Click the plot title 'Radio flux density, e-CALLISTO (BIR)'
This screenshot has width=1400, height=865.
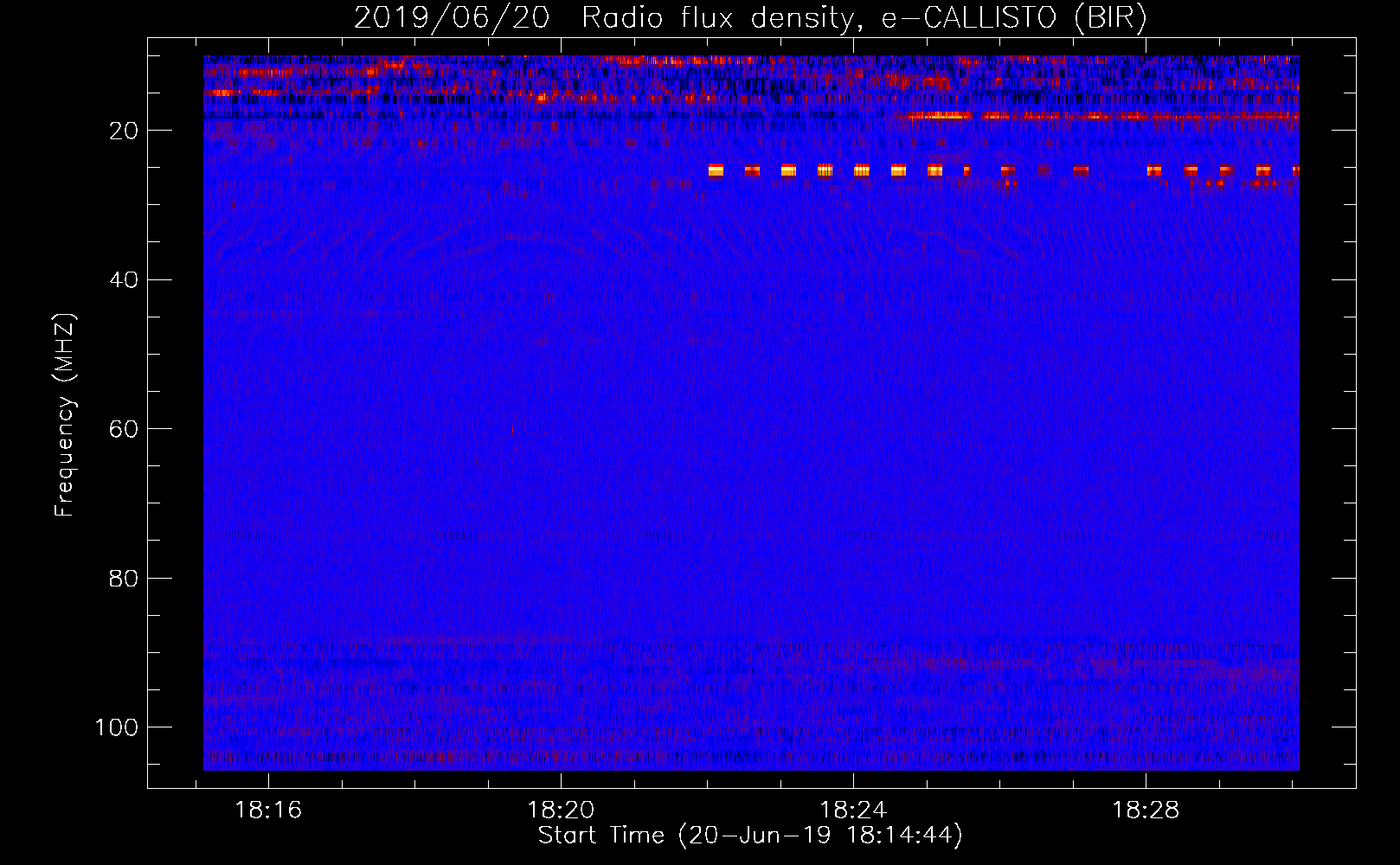pos(864,18)
